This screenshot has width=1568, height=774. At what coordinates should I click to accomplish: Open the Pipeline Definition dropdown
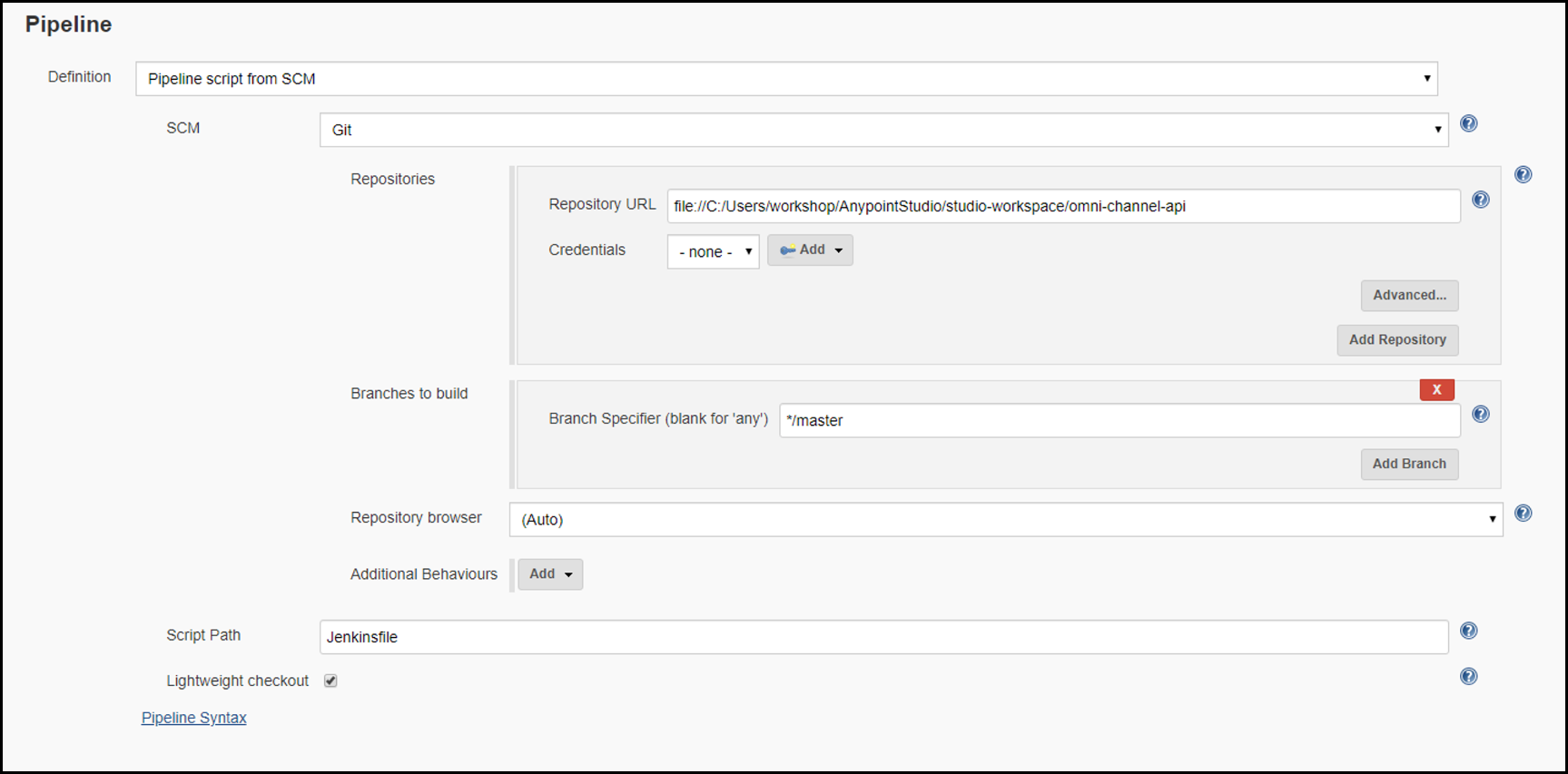tap(786, 79)
